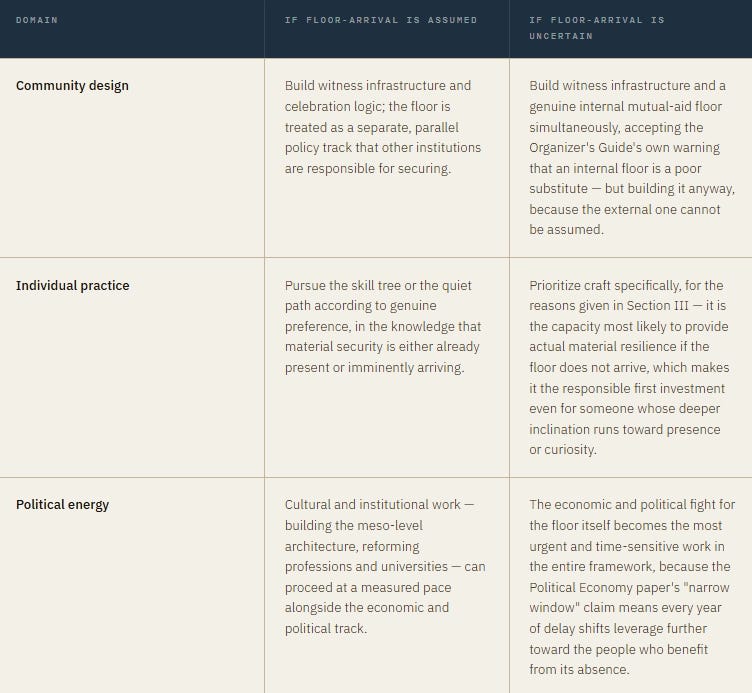
Task: Click the phrase 'Organizer's Guide's own warning'
Action: (x=624, y=148)
